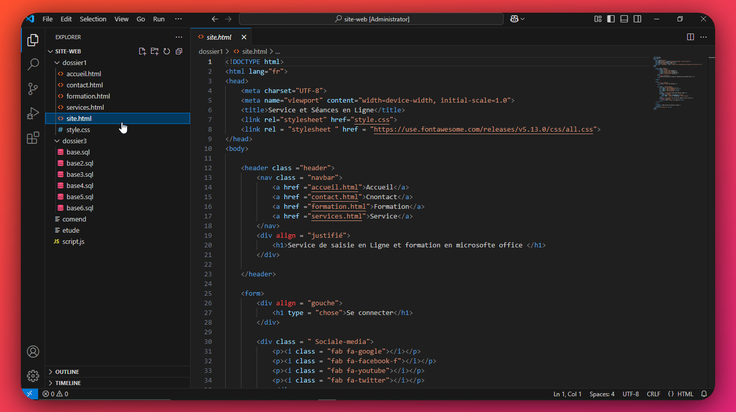Expand the OUTLINE section
Image resolution: width=736 pixels, height=412 pixels.
pos(67,372)
